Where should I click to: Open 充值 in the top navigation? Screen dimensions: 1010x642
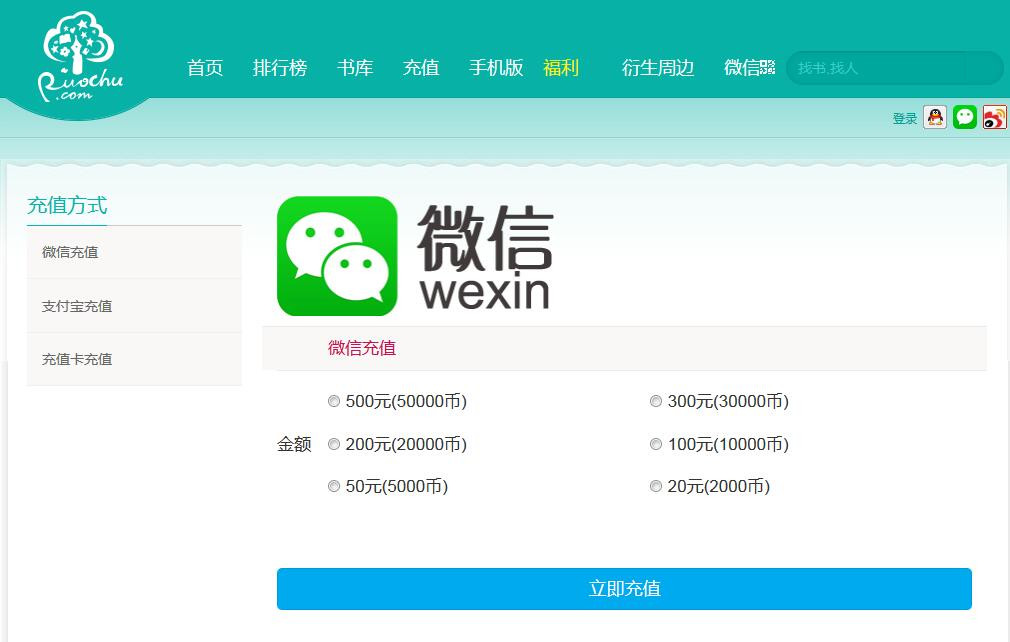tap(421, 68)
